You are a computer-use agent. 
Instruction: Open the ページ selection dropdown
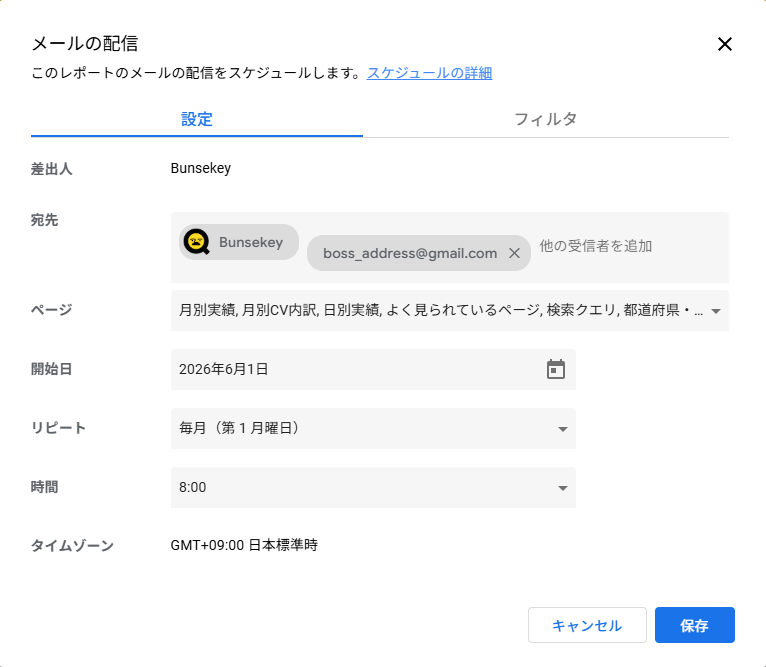(x=449, y=310)
